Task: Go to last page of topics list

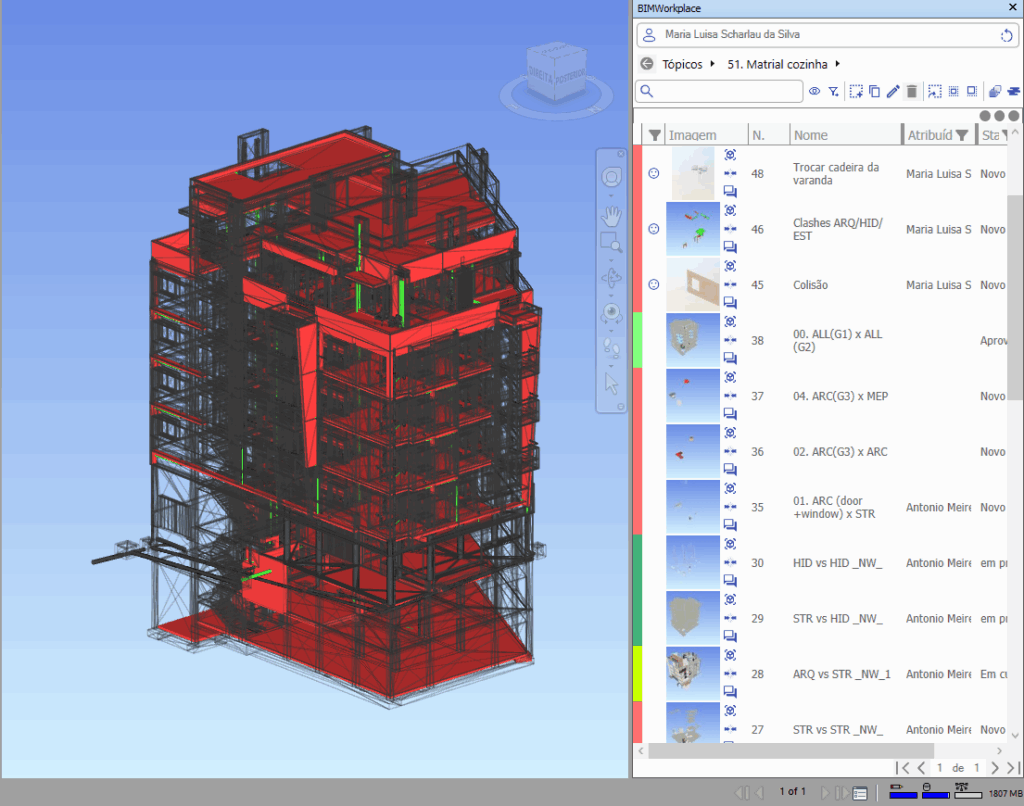Action: click(x=1013, y=767)
